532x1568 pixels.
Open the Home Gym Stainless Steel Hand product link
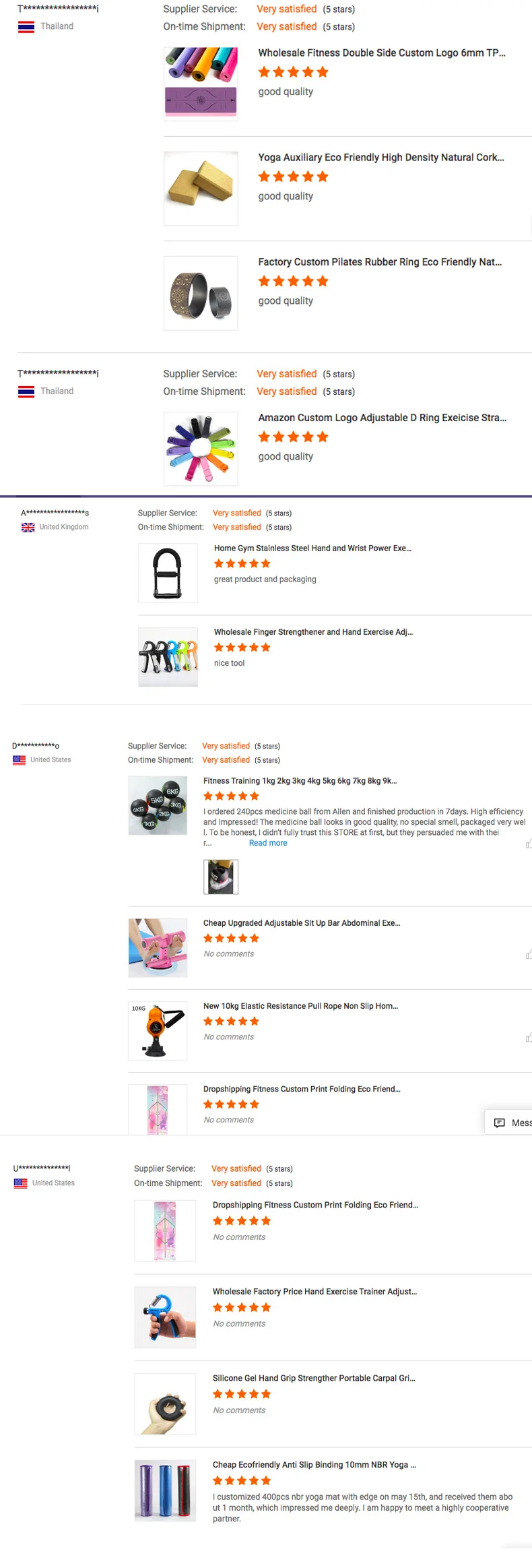312,548
